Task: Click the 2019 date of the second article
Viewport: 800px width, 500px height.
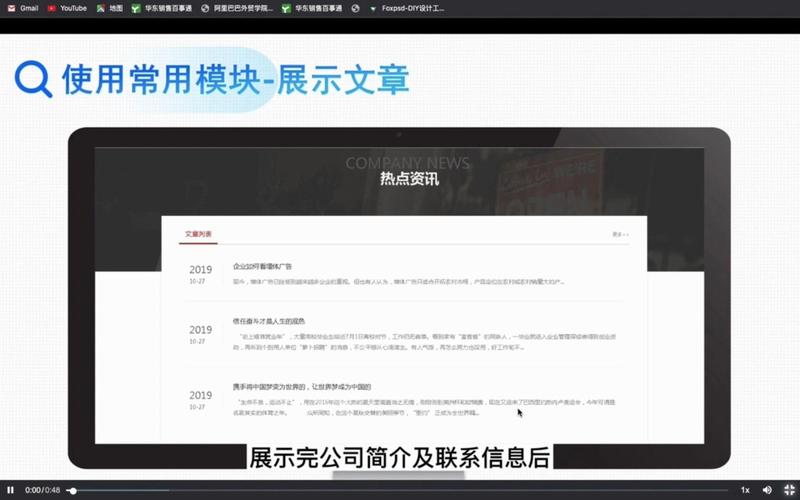Action: 201,330
